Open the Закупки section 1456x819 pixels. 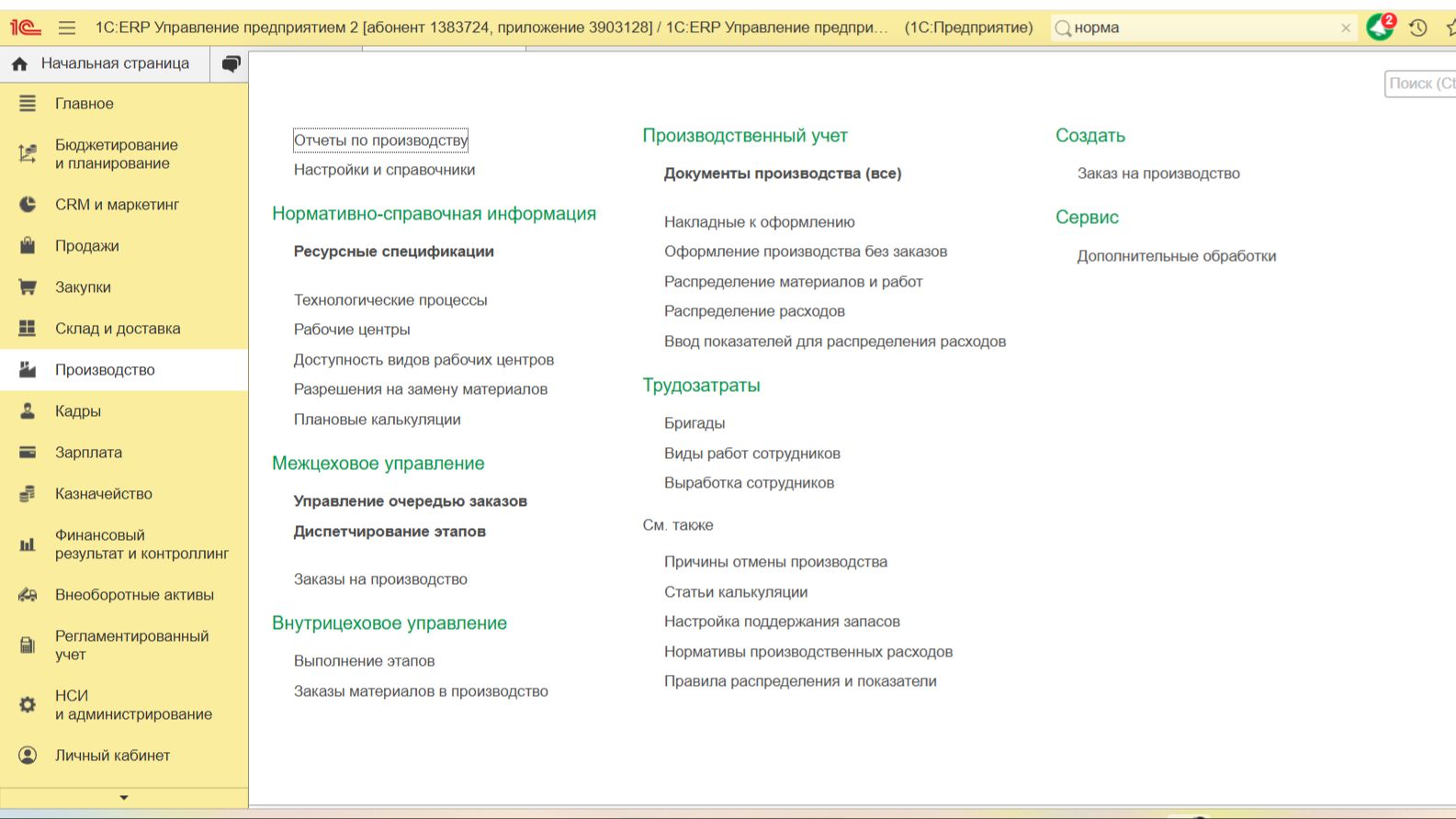[124, 287]
